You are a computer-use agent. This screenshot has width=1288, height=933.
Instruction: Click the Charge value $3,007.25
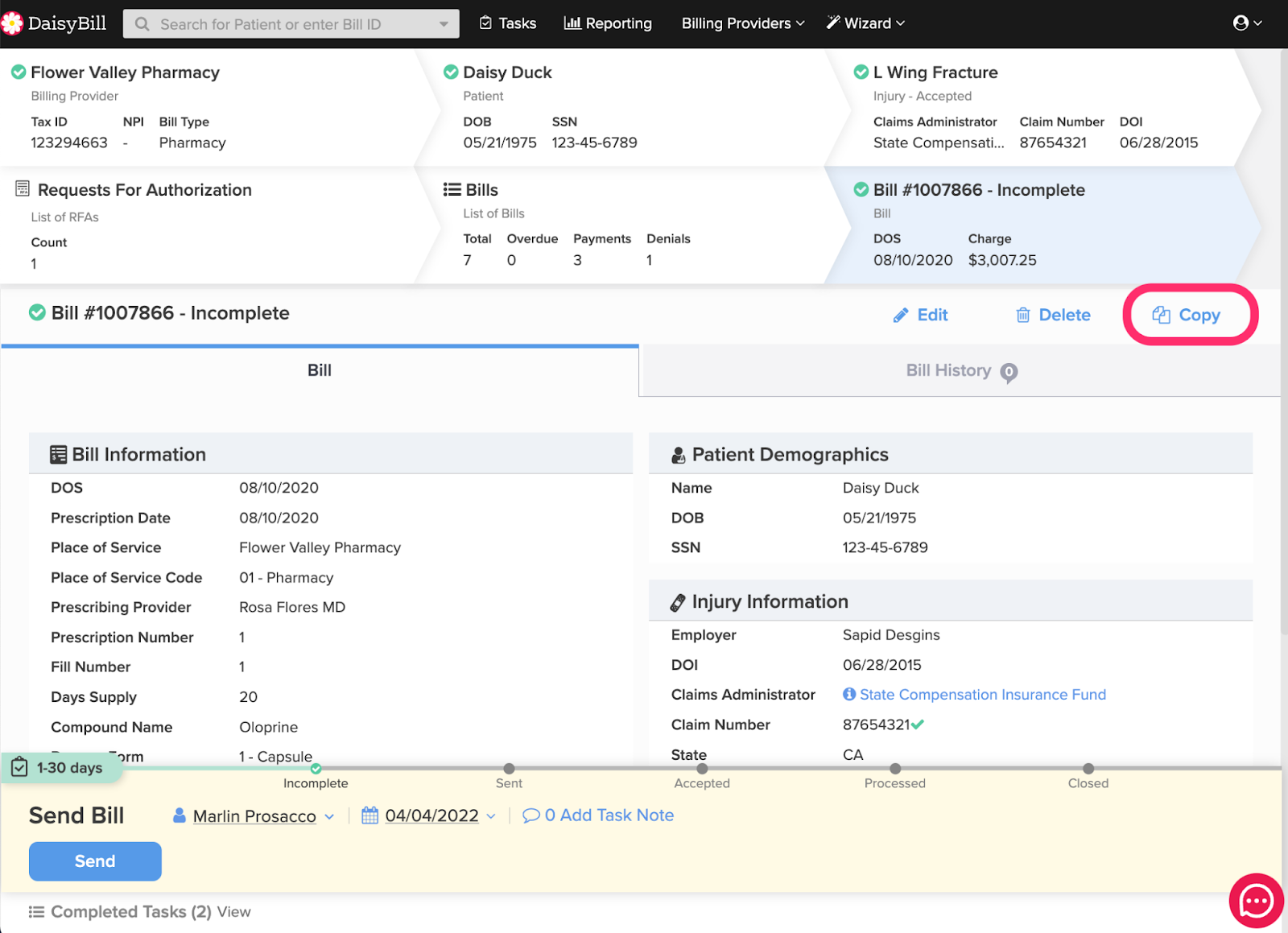pos(1002,260)
